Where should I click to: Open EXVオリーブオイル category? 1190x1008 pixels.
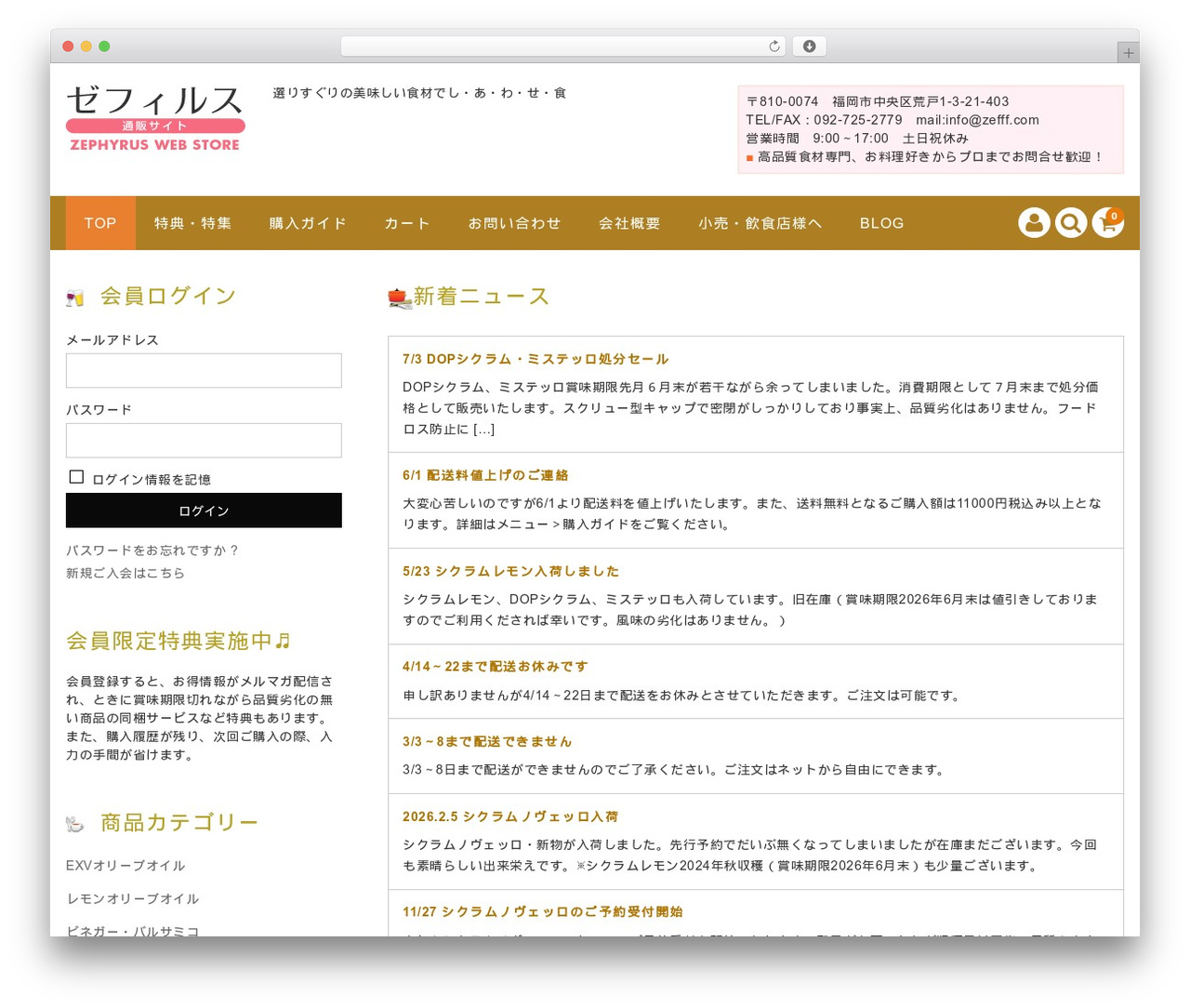(x=126, y=866)
